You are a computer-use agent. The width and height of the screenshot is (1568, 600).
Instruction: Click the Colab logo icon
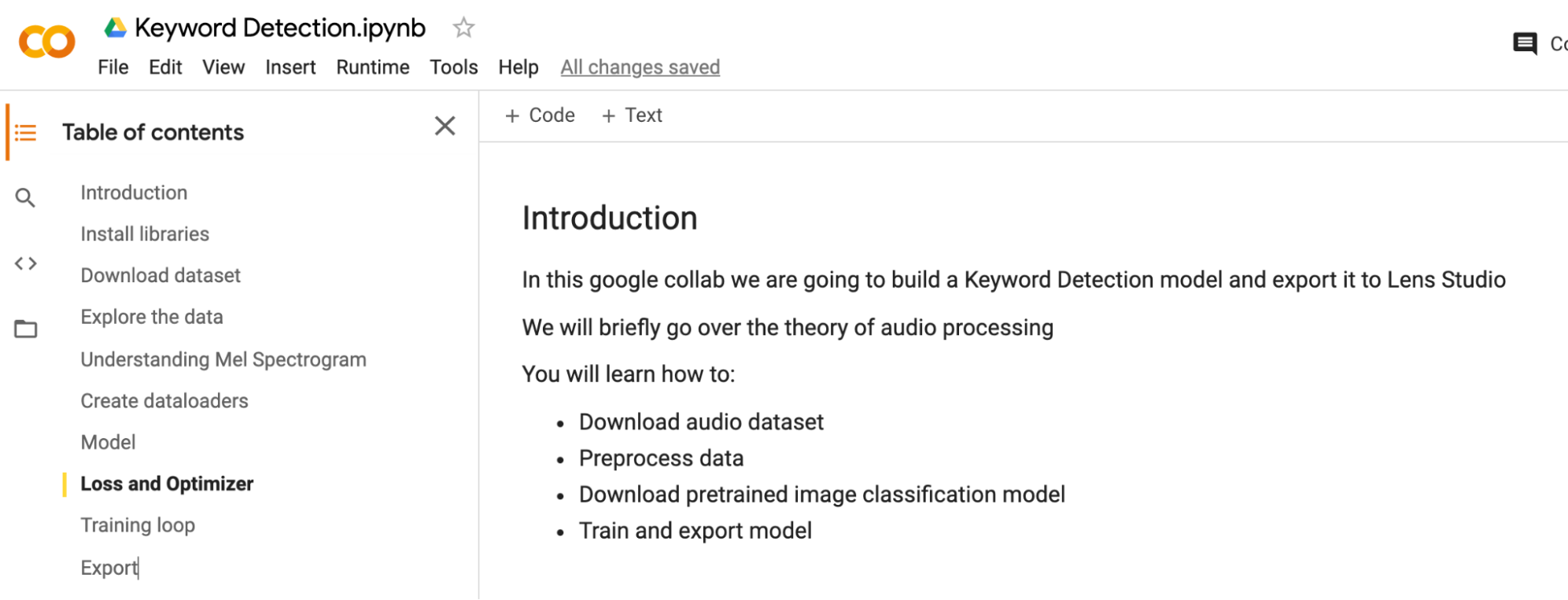tap(47, 42)
